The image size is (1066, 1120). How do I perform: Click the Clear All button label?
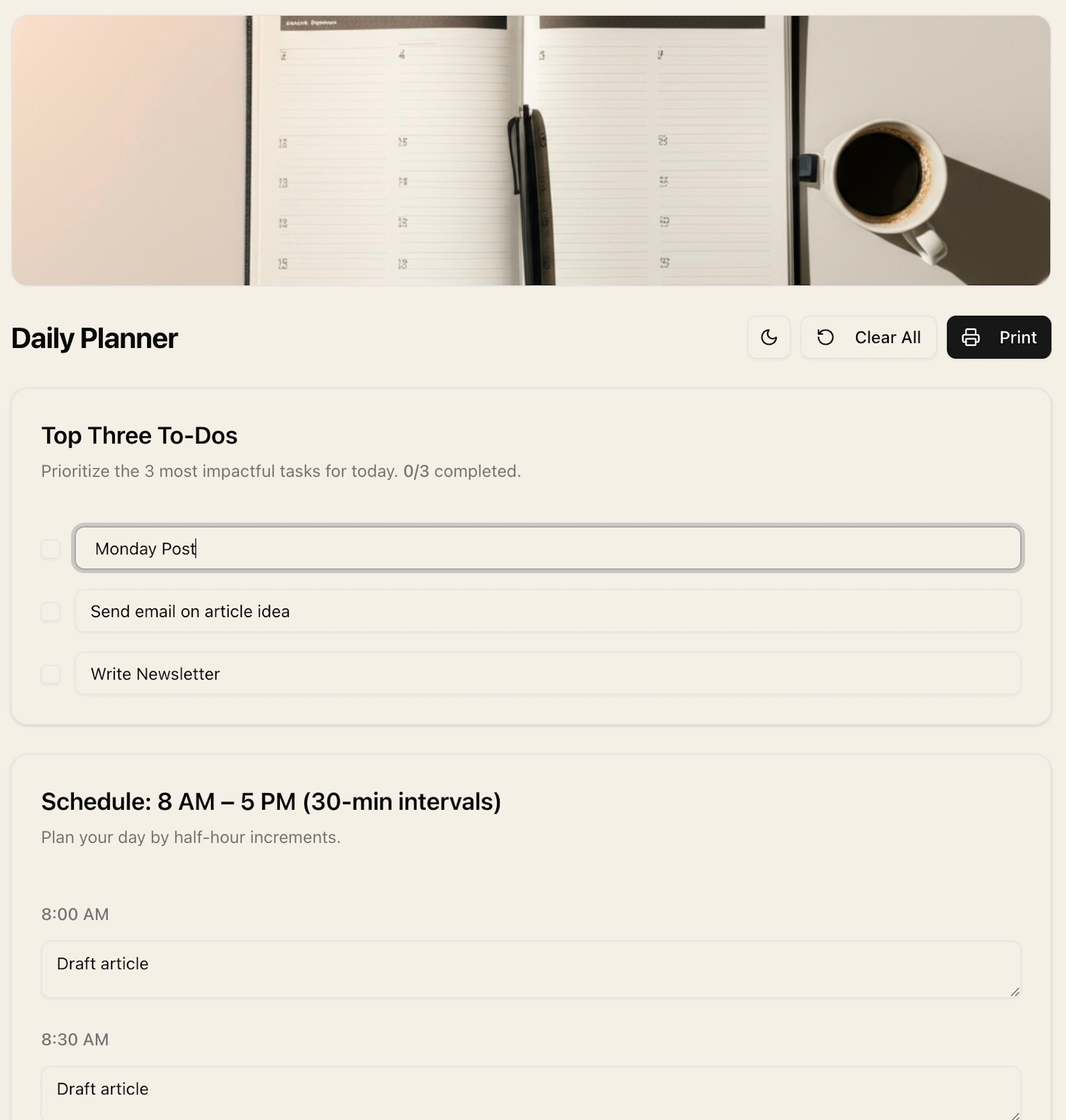tap(888, 337)
